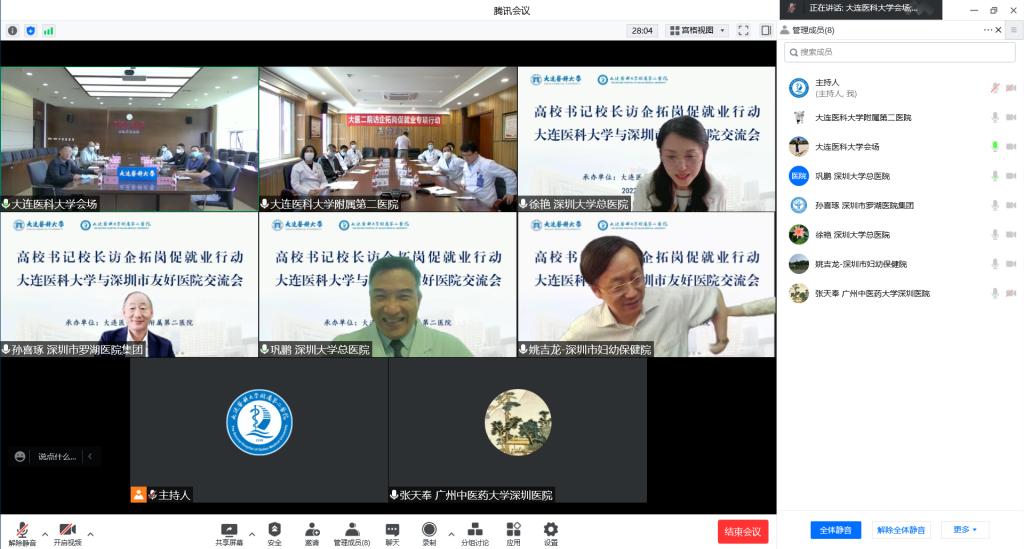The image size is (1024, 549).
Task: Toggle the side panel layout icon
Action: (766, 31)
